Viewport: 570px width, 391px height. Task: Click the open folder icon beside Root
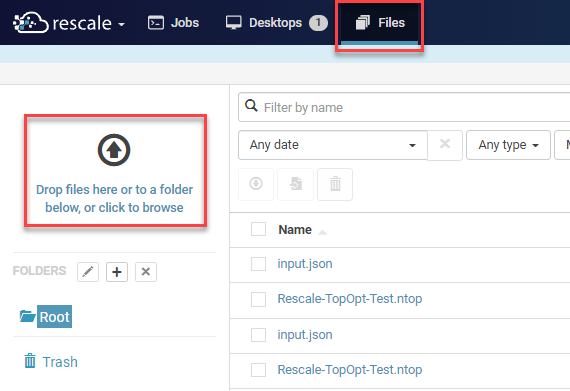coord(27,317)
